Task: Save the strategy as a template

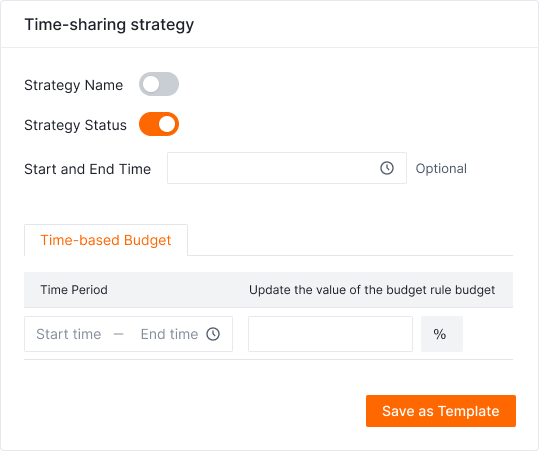Action: click(441, 411)
